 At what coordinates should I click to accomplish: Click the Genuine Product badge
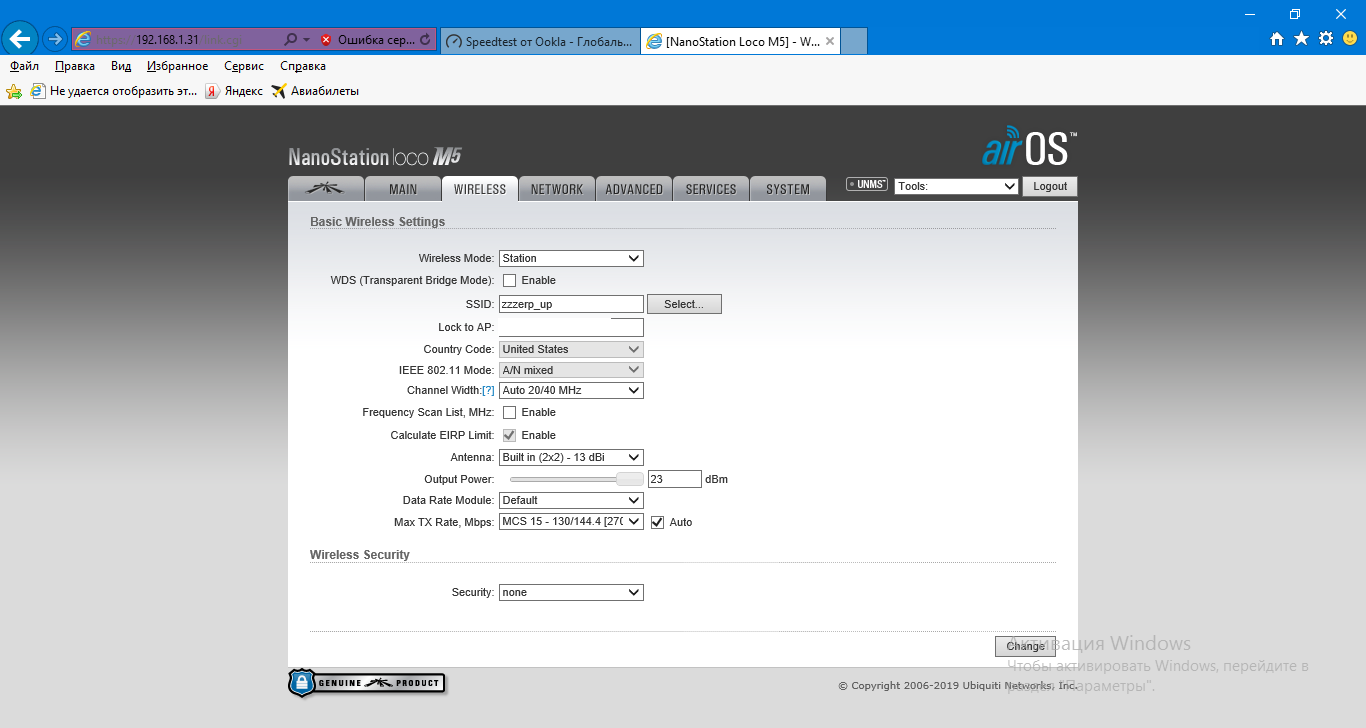(367, 683)
